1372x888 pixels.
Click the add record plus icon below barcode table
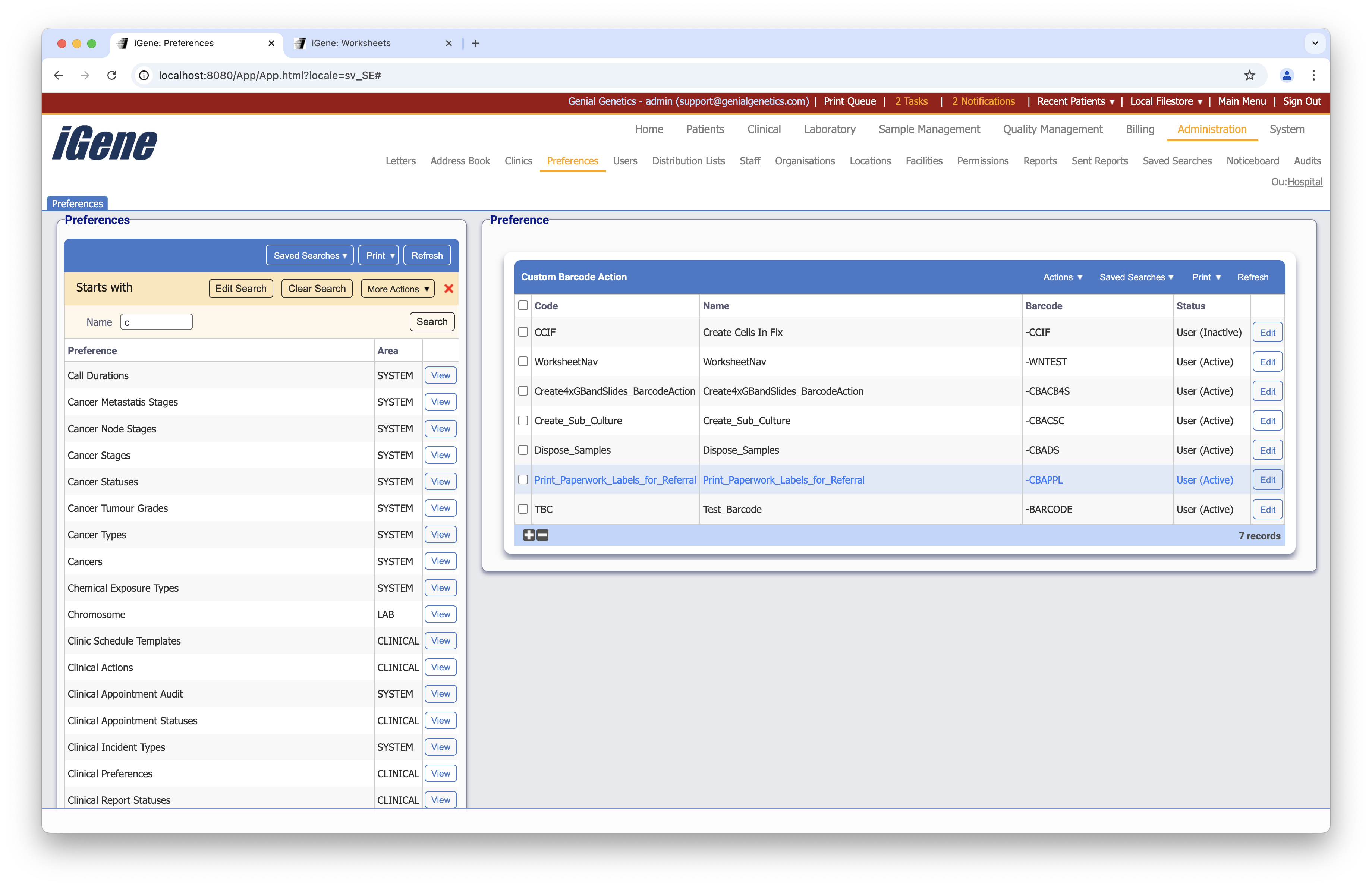pyautogui.click(x=529, y=535)
